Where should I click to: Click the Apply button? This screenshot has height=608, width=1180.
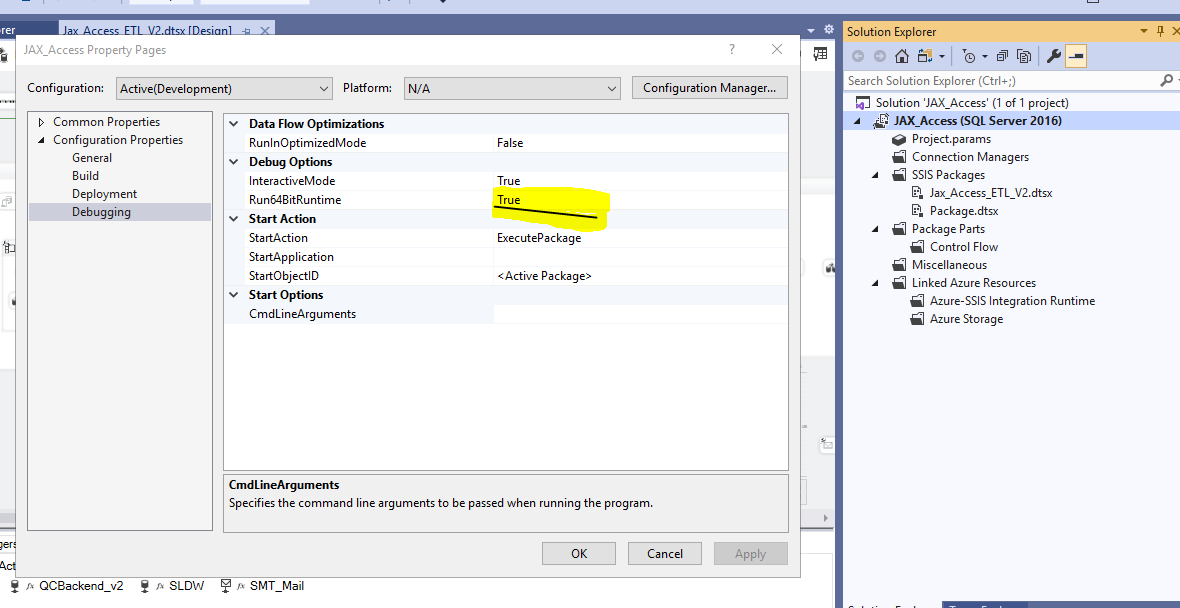point(750,554)
